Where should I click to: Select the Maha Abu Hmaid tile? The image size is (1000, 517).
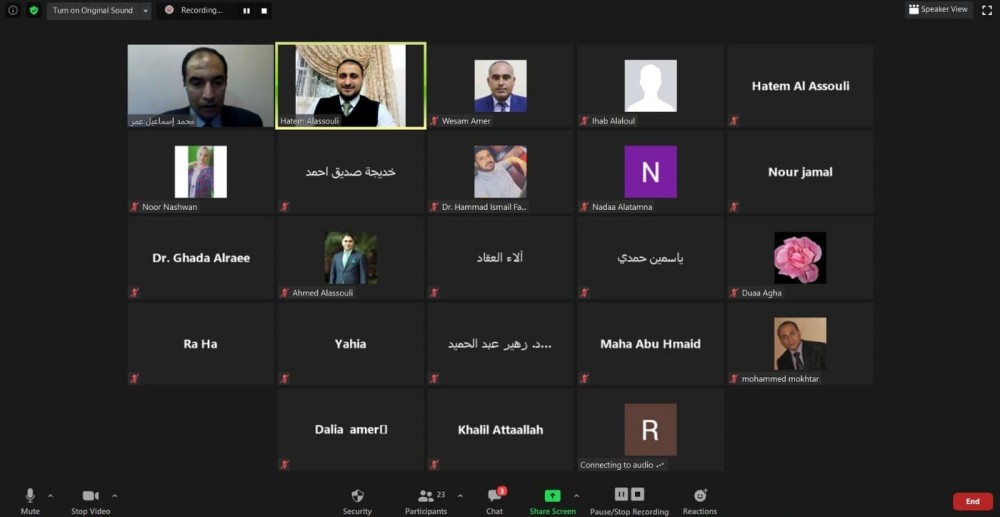click(651, 344)
